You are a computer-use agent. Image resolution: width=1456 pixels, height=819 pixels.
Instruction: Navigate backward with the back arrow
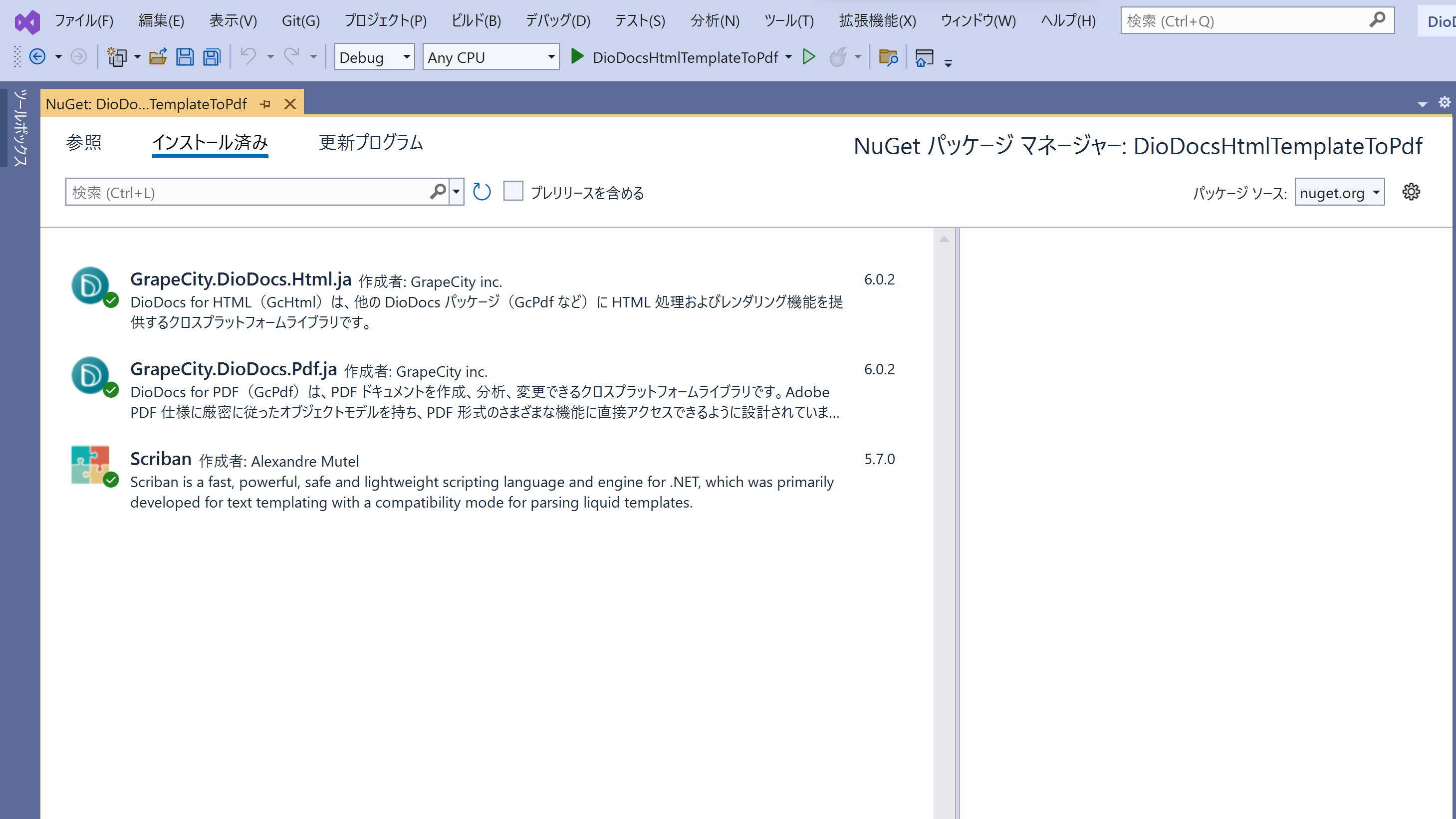coord(37,57)
